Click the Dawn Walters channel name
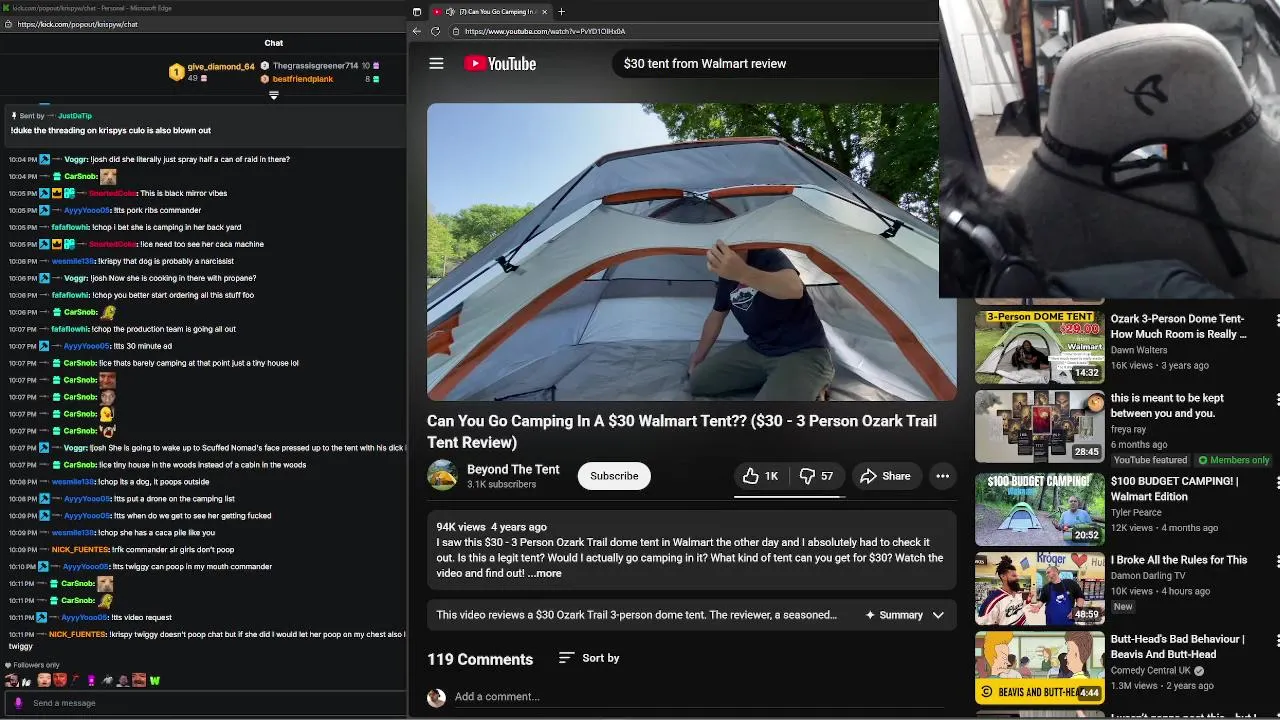1280x720 pixels. 1139,350
